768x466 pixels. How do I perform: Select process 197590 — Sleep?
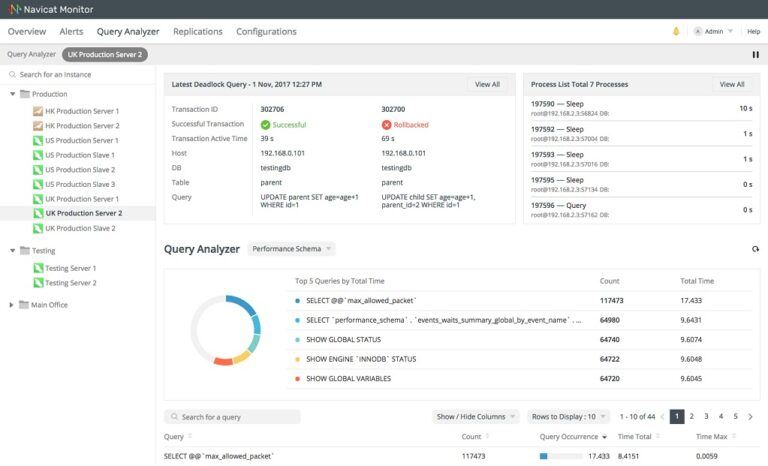[642, 108]
